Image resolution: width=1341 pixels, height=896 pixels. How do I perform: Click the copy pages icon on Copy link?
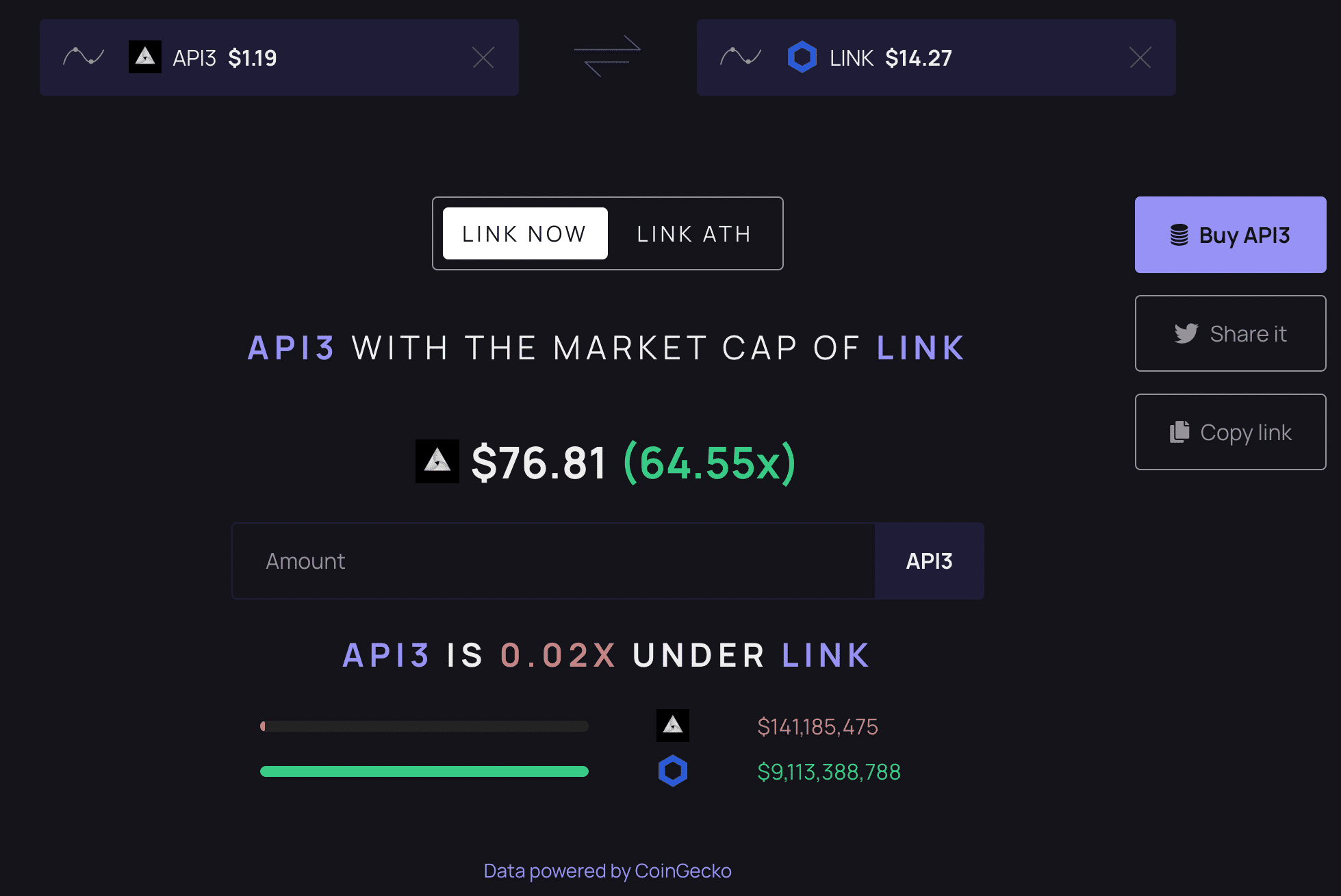tap(1179, 432)
